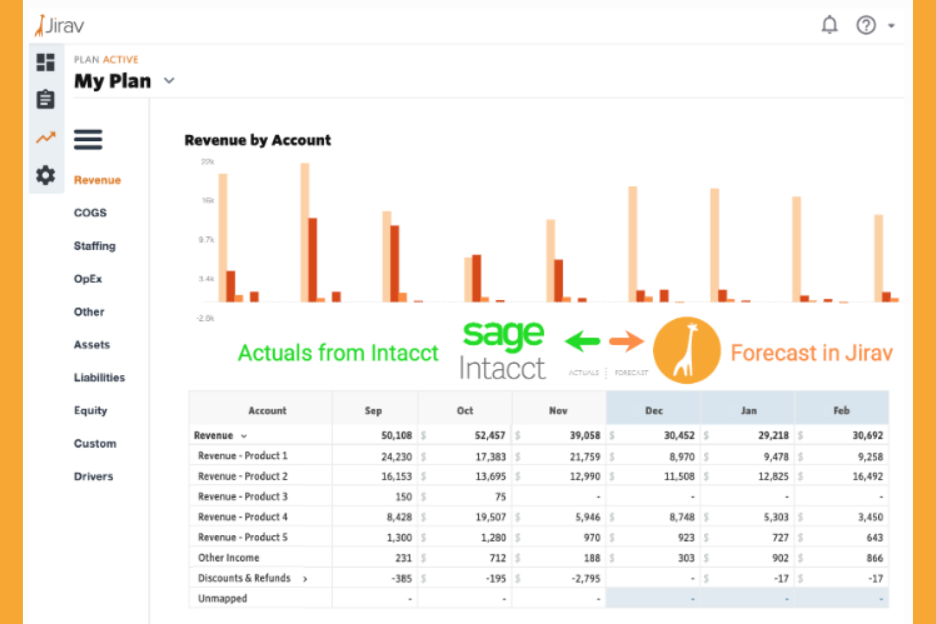Open the Drivers section link

(93, 477)
